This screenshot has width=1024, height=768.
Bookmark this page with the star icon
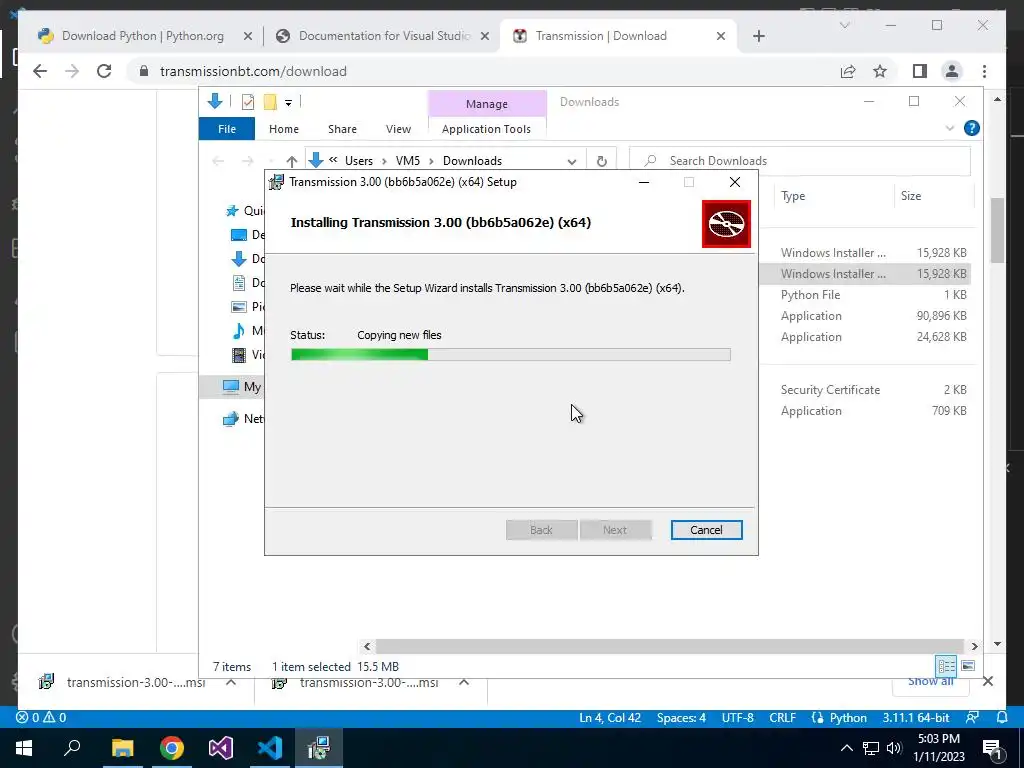[880, 71]
